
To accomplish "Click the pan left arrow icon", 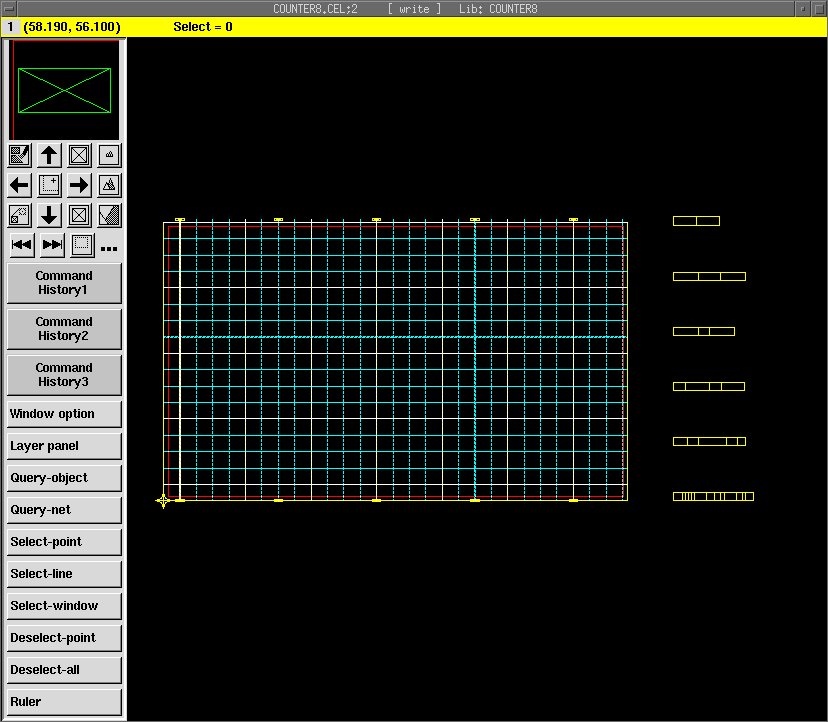I will pos(19,185).
